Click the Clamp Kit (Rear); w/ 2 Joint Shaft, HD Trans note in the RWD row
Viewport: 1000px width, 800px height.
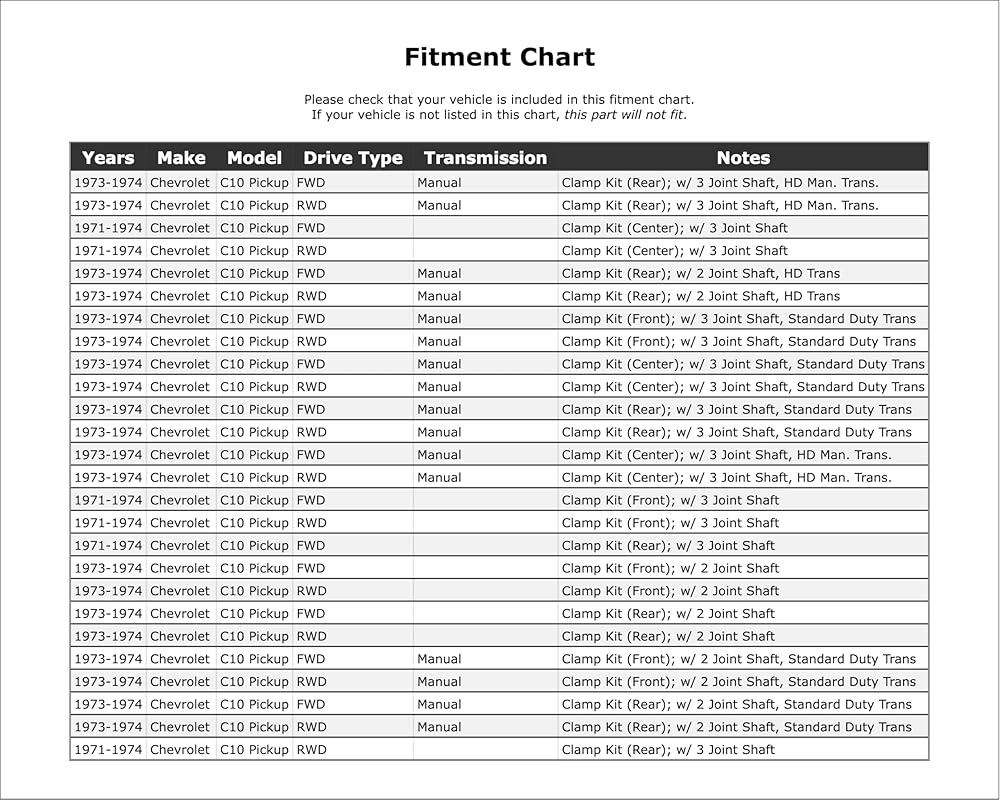click(x=700, y=296)
